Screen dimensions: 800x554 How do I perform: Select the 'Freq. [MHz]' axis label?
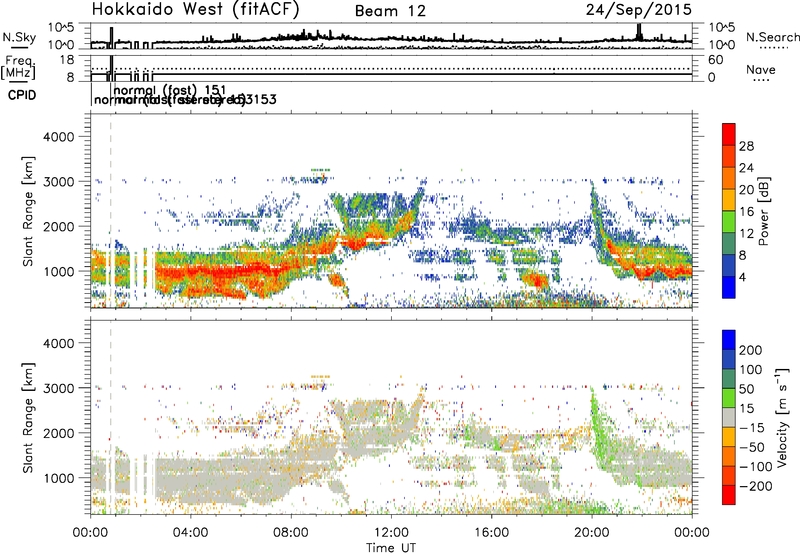click(x=19, y=67)
